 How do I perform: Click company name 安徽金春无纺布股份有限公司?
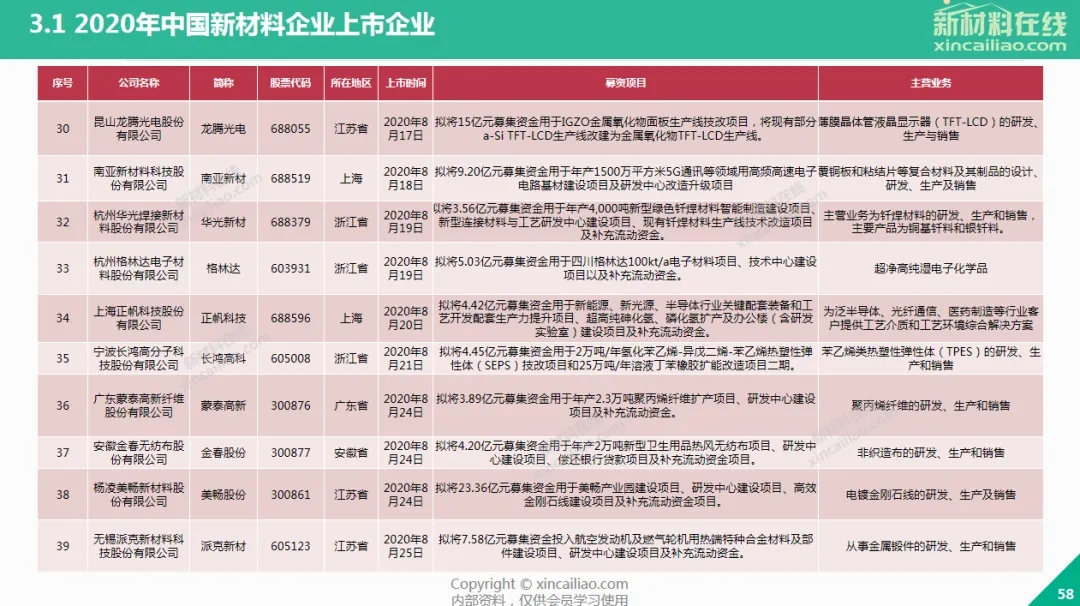tap(138, 452)
